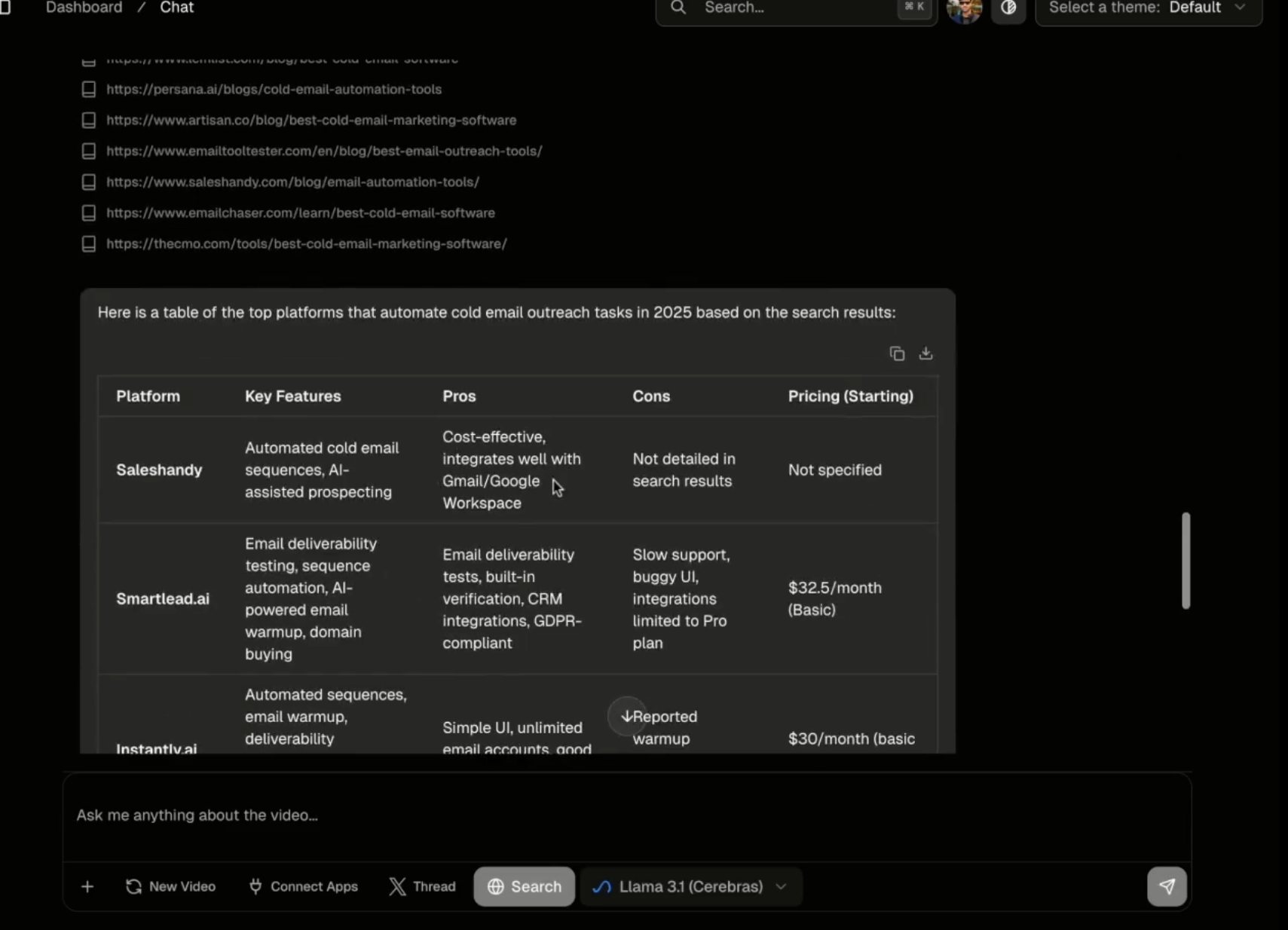
Task: Select the Smartlead.ai platform cell
Action: (x=163, y=599)
